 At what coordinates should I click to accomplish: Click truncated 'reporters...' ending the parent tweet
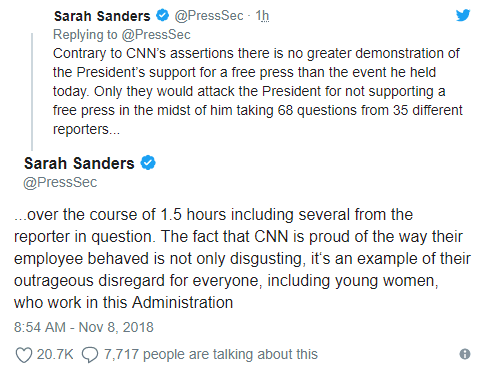(86, 130)
